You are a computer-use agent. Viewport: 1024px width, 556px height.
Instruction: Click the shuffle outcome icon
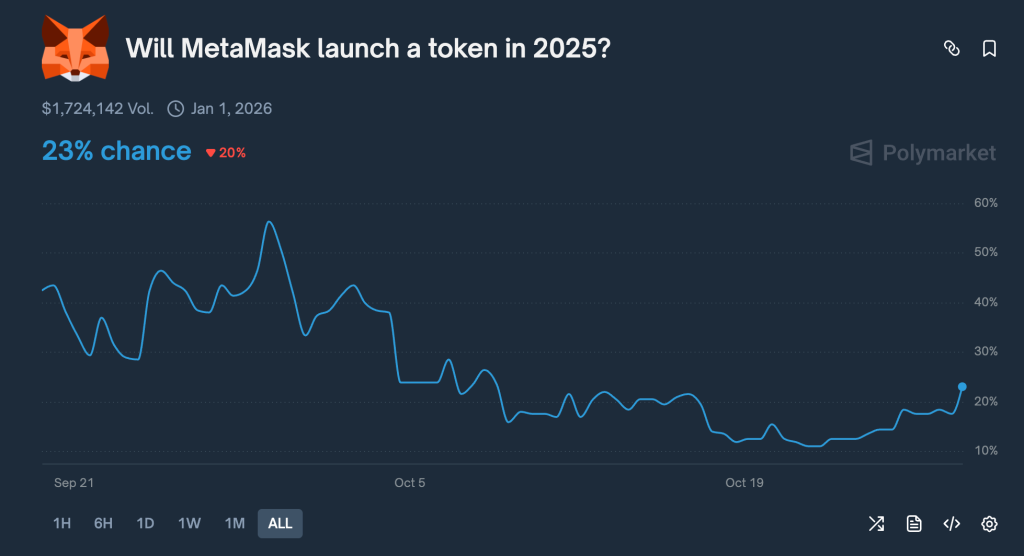point(876,523)
